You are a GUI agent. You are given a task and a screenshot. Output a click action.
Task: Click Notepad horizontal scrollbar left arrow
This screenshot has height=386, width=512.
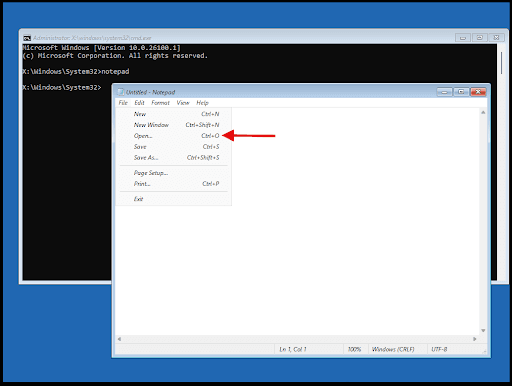(x=119, y=339)
